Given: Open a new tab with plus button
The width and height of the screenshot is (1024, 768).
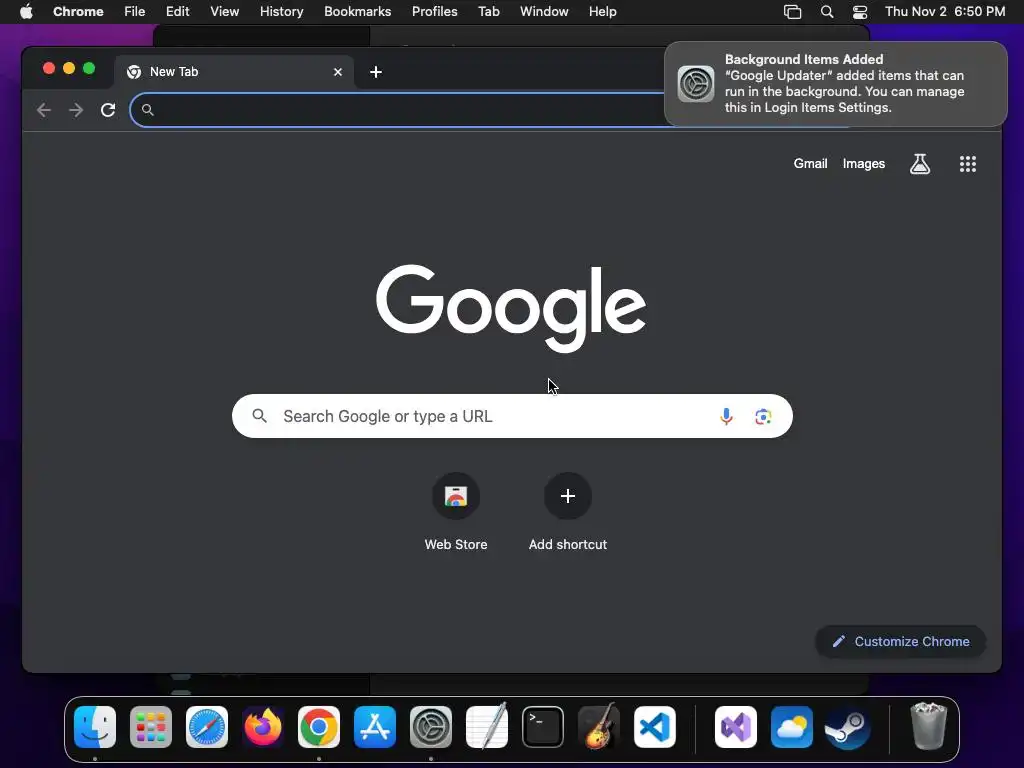Looking at the screenshot, I should (376, 72).
